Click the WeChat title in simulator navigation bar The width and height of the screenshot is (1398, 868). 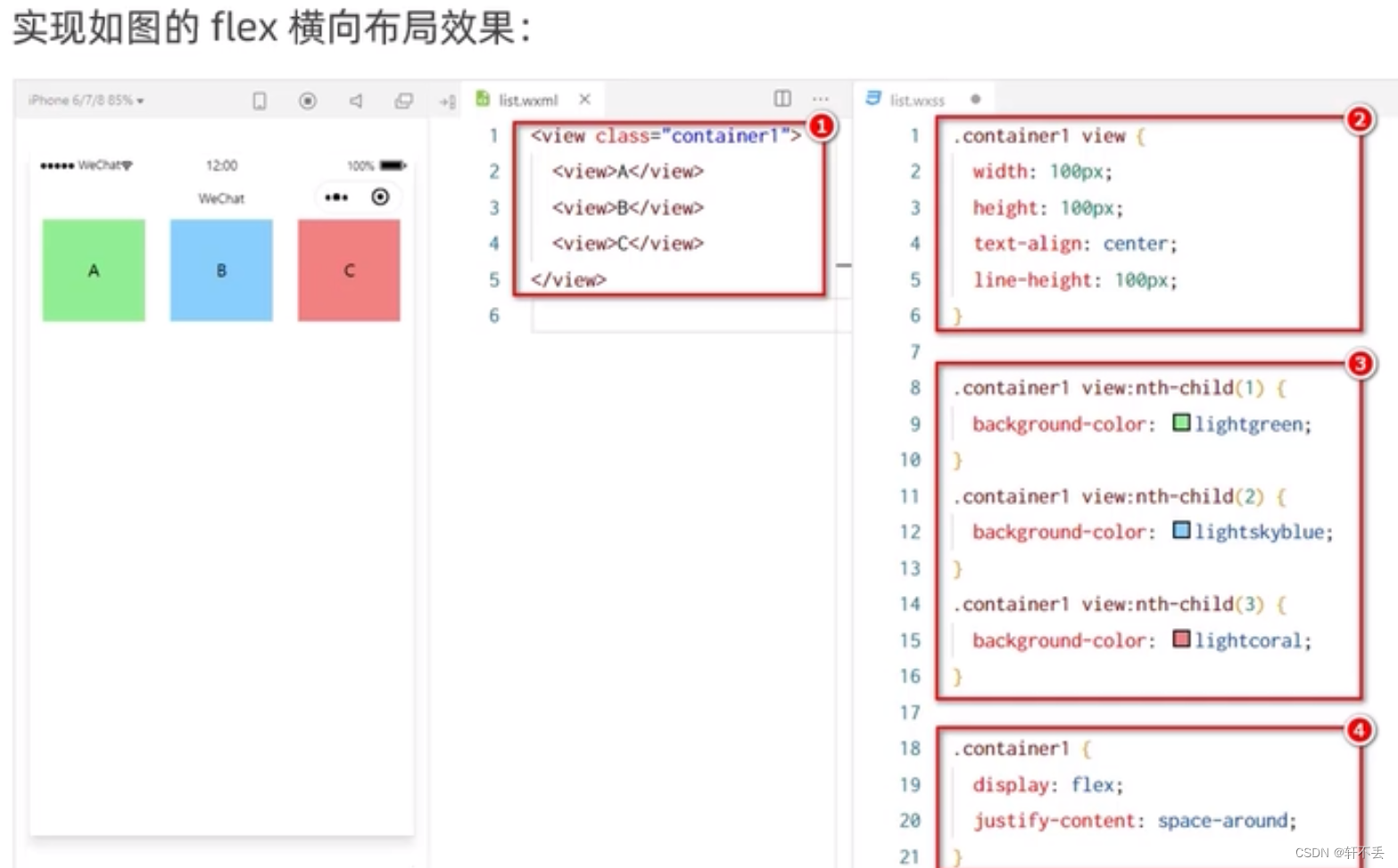coord(221,198)
